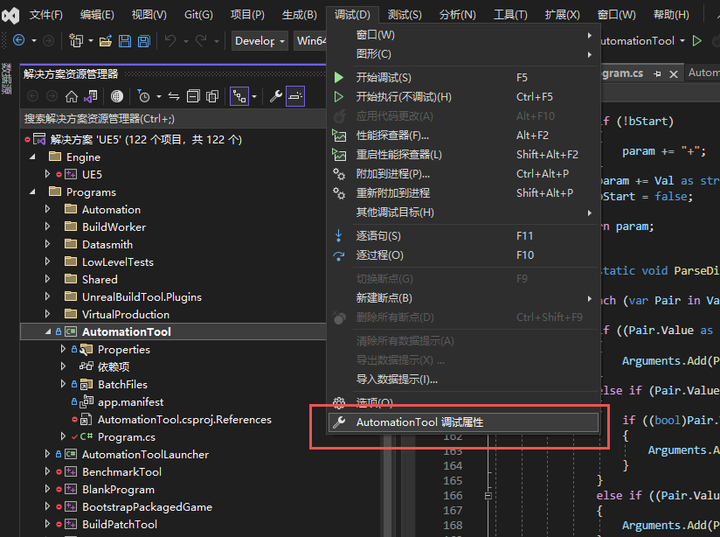Screen dimensions: 720x537
Task: Choose 开始调试(S) from the Debug menu
Action: [x=383, y=77]
